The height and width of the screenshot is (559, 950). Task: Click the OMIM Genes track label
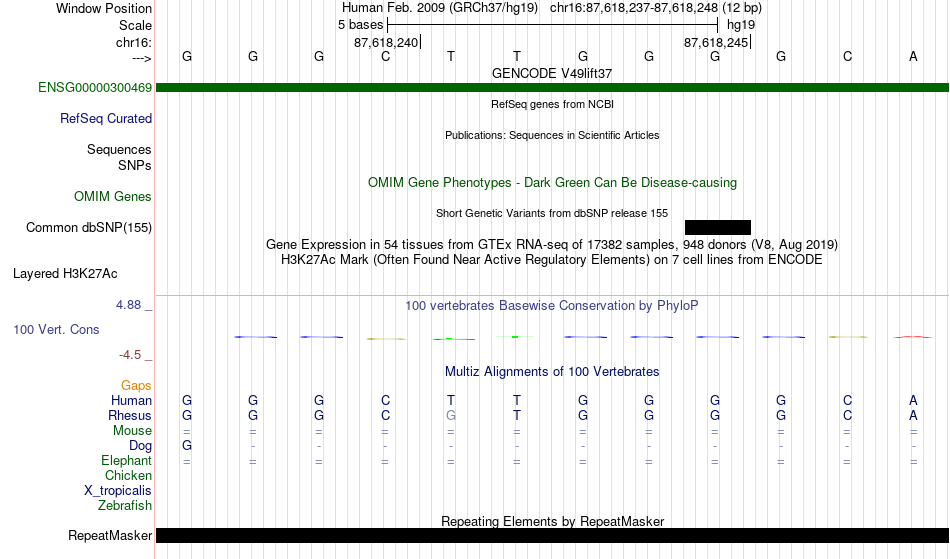pos(112,196)
